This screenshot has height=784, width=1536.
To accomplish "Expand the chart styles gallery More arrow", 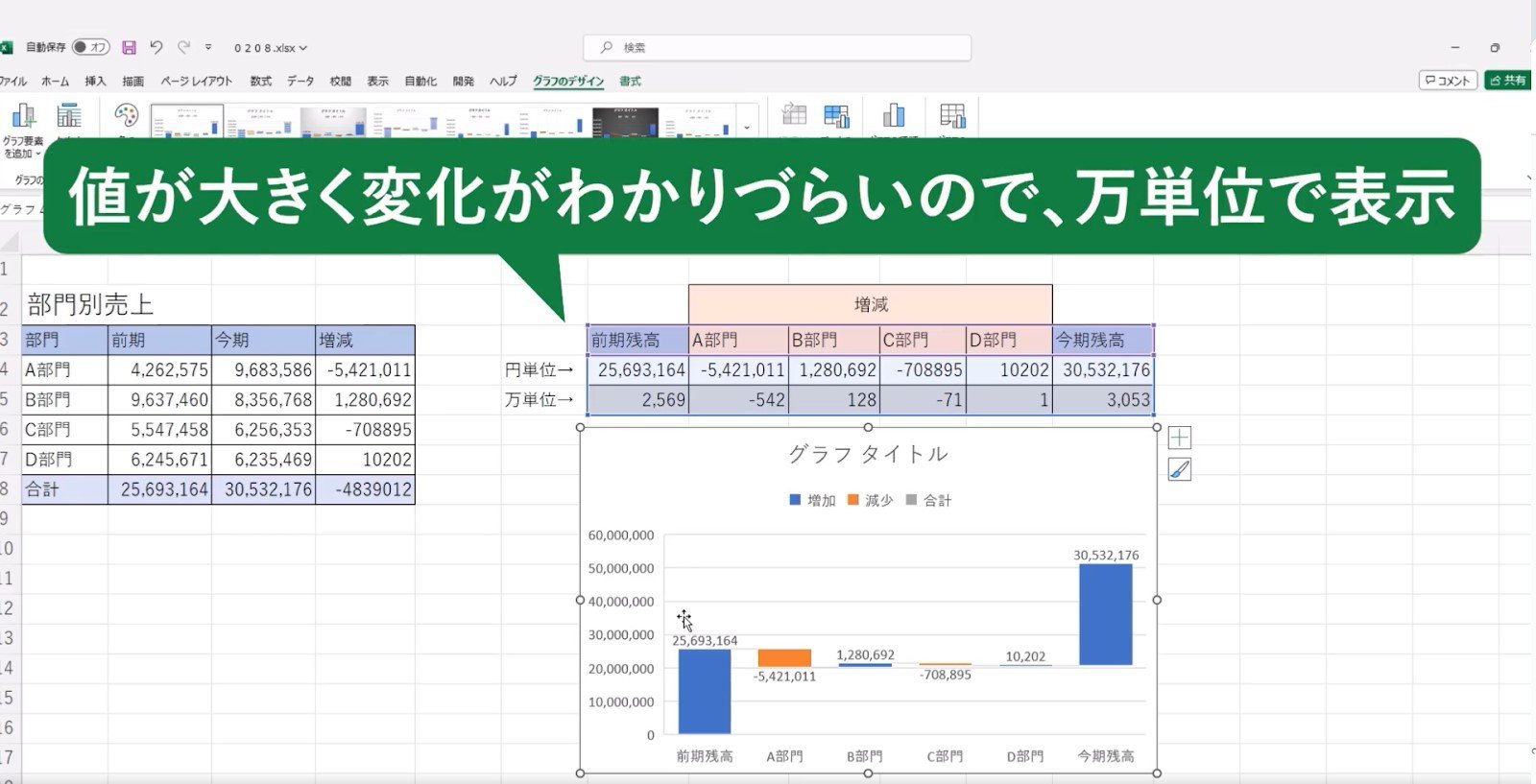I will 747,128.
